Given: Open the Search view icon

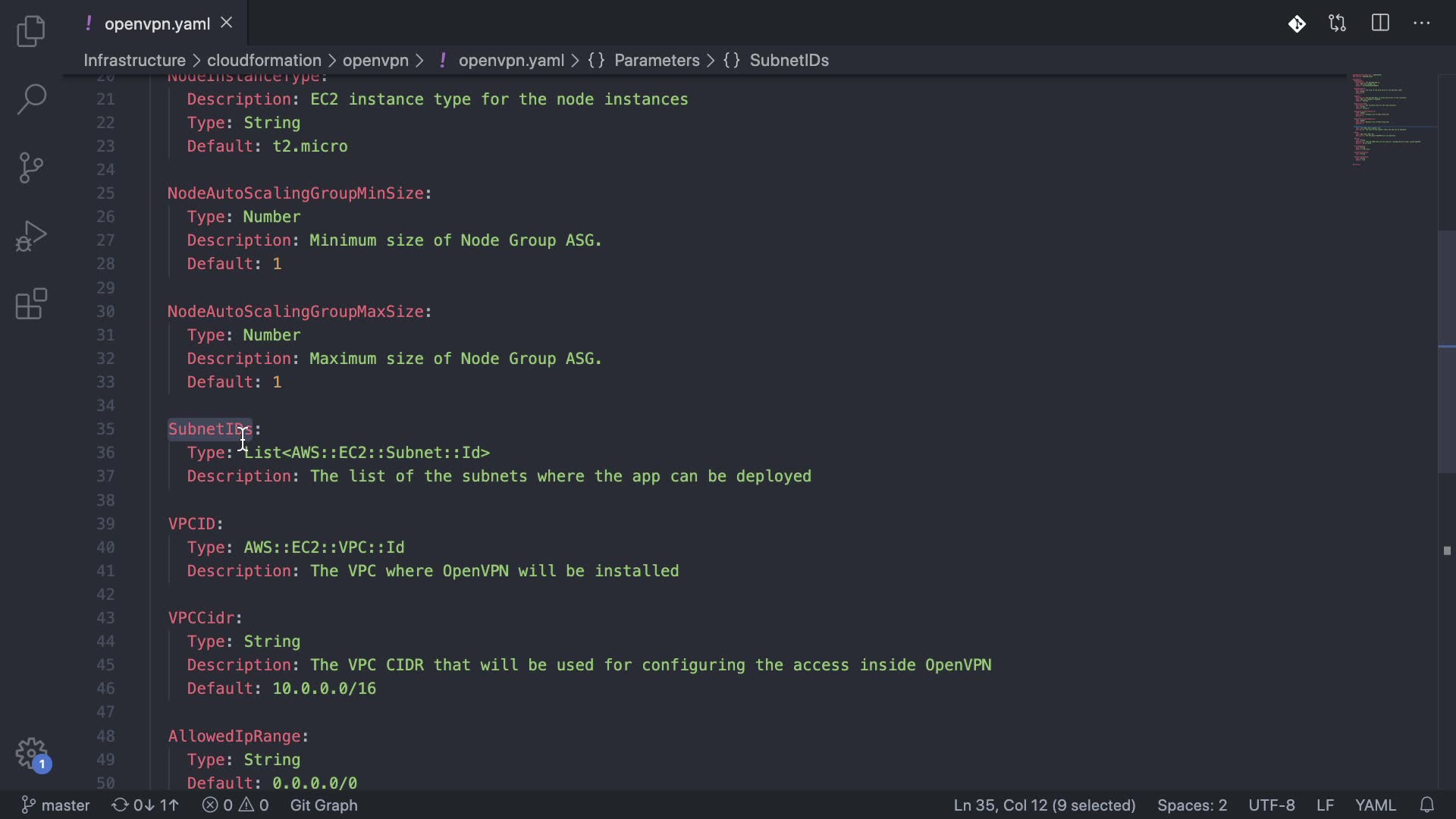Looking at the screenshot, I should [x=31, y=99].
